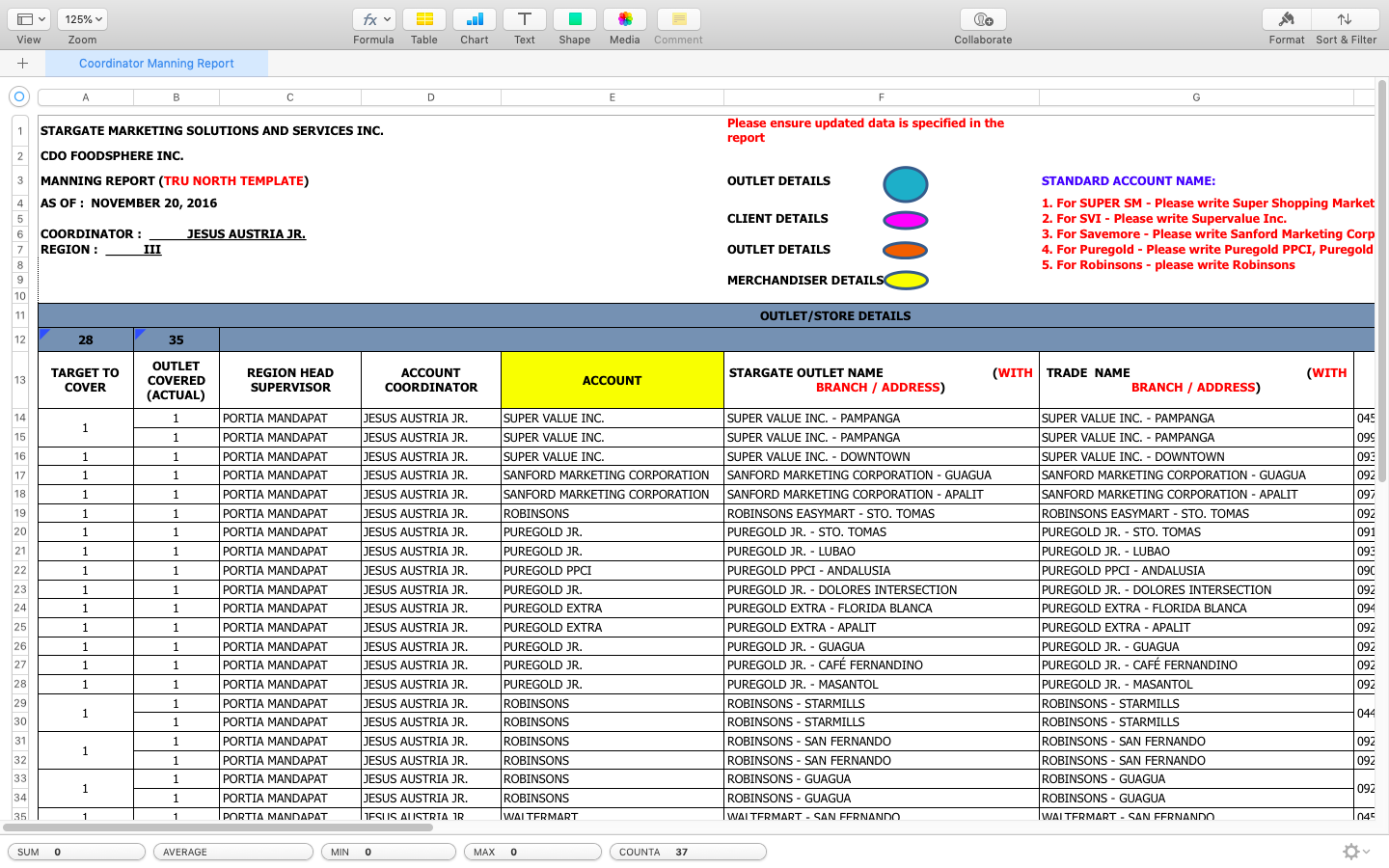This screenshot has height=868, width=1389.
Task: Insert a Shape
Action: click(x=575, y=19)
